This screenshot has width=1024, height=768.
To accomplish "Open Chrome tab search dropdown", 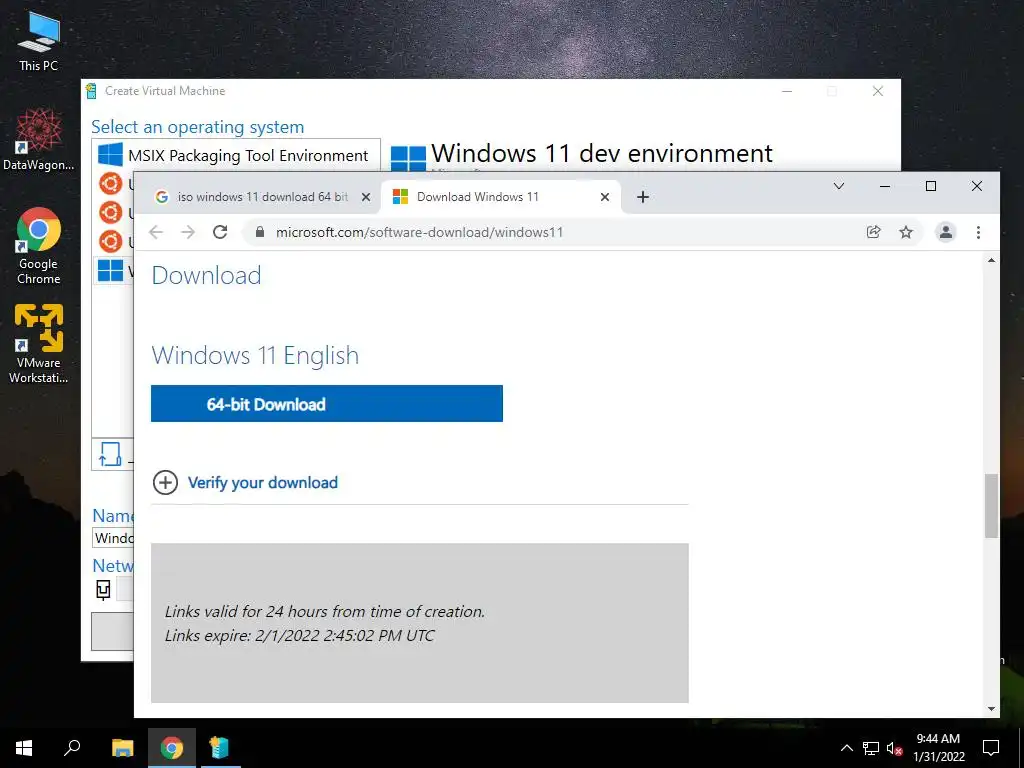I will (x=839, y=186).
